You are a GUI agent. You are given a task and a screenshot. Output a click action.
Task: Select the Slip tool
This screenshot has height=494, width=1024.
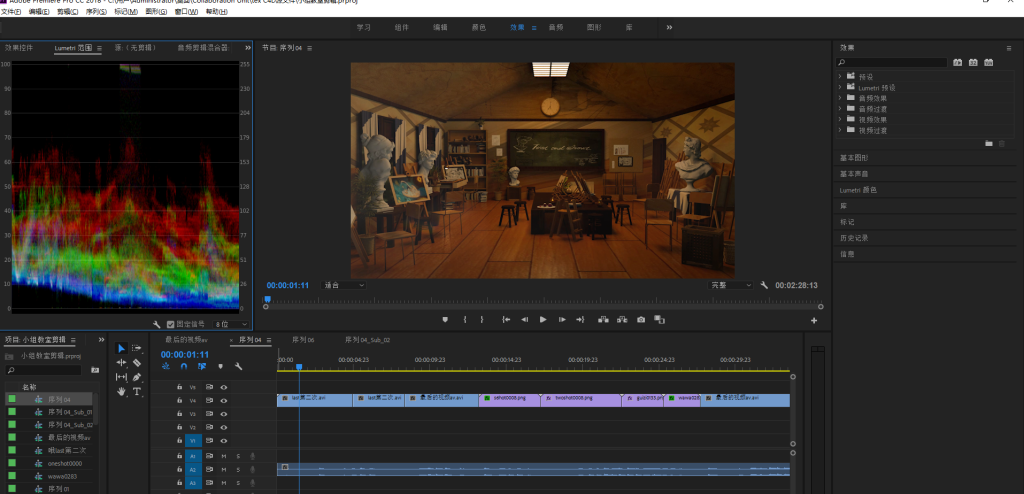tap(121, 377)
